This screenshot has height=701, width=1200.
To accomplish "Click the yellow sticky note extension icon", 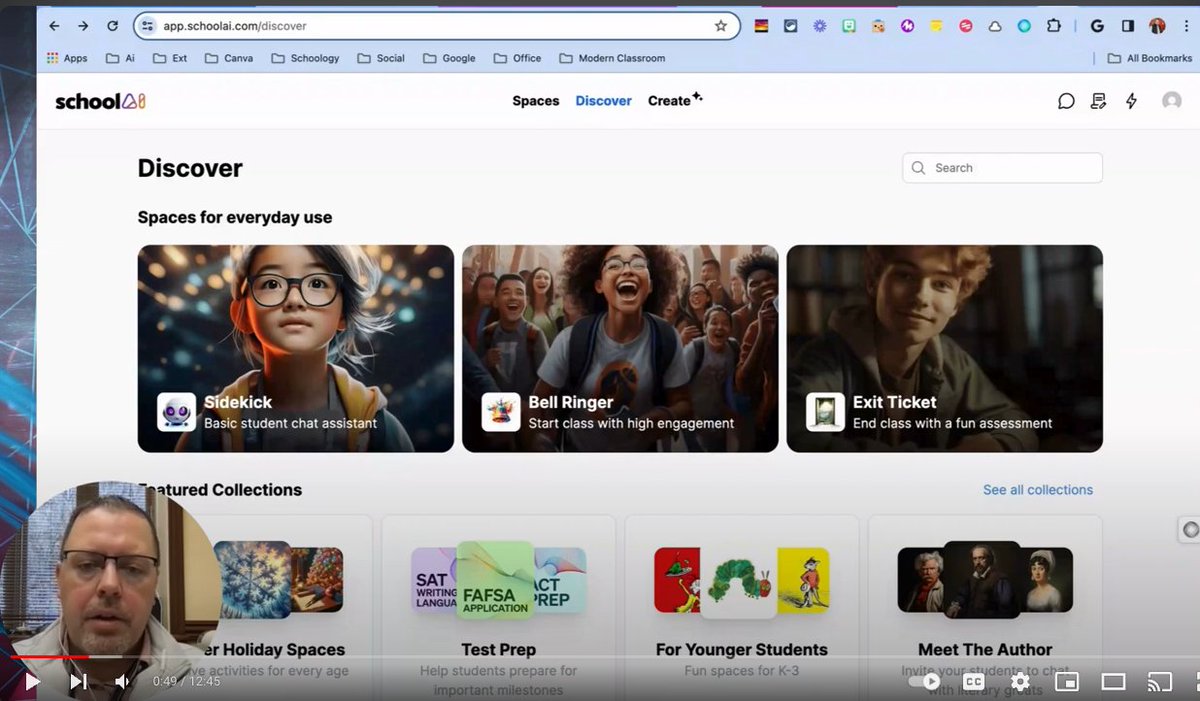I will [937, 26].
